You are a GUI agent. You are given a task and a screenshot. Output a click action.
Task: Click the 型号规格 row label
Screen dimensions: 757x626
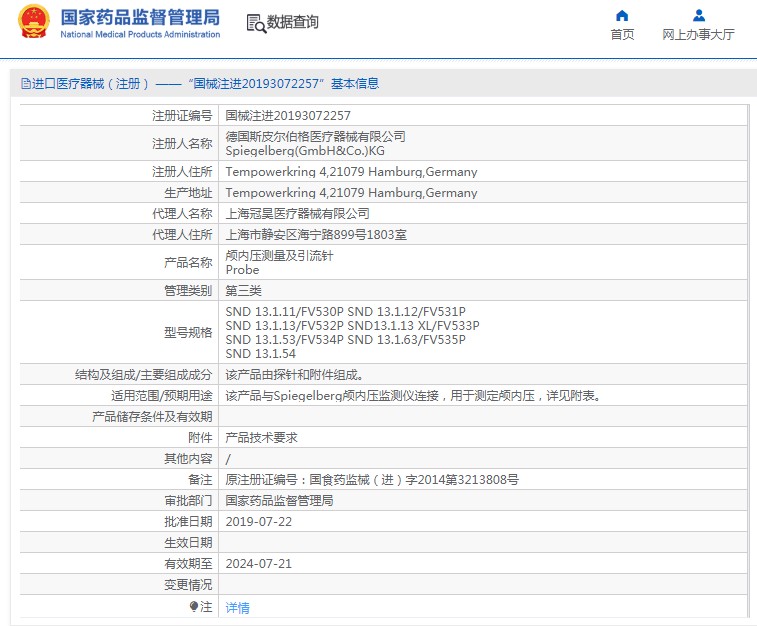[188, 333]
